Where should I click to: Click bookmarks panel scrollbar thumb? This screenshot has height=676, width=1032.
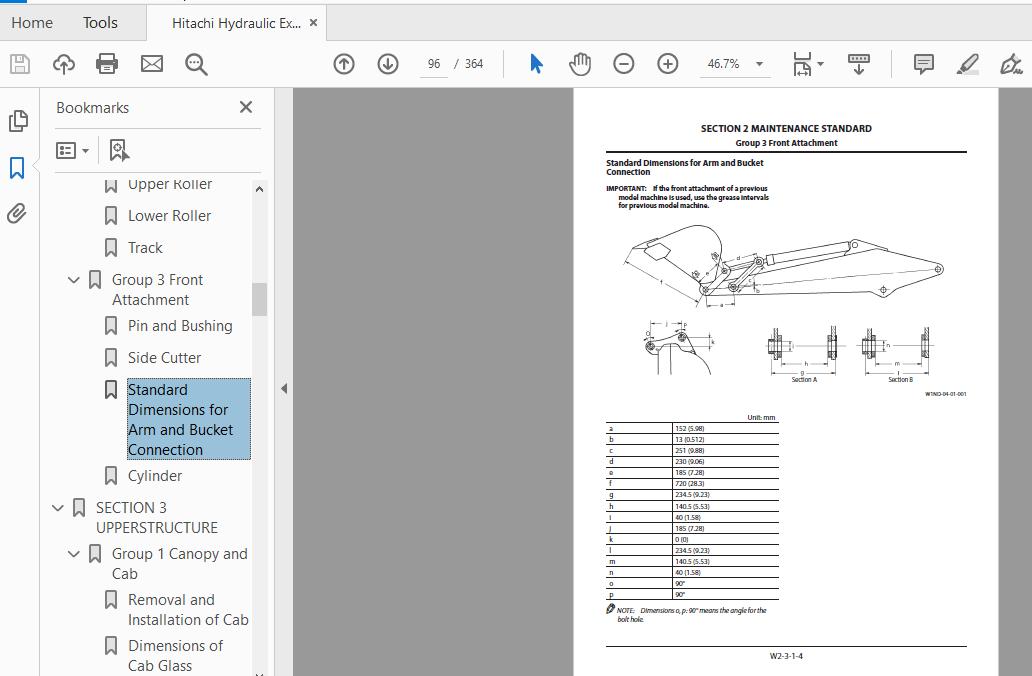tap(259, 299)
